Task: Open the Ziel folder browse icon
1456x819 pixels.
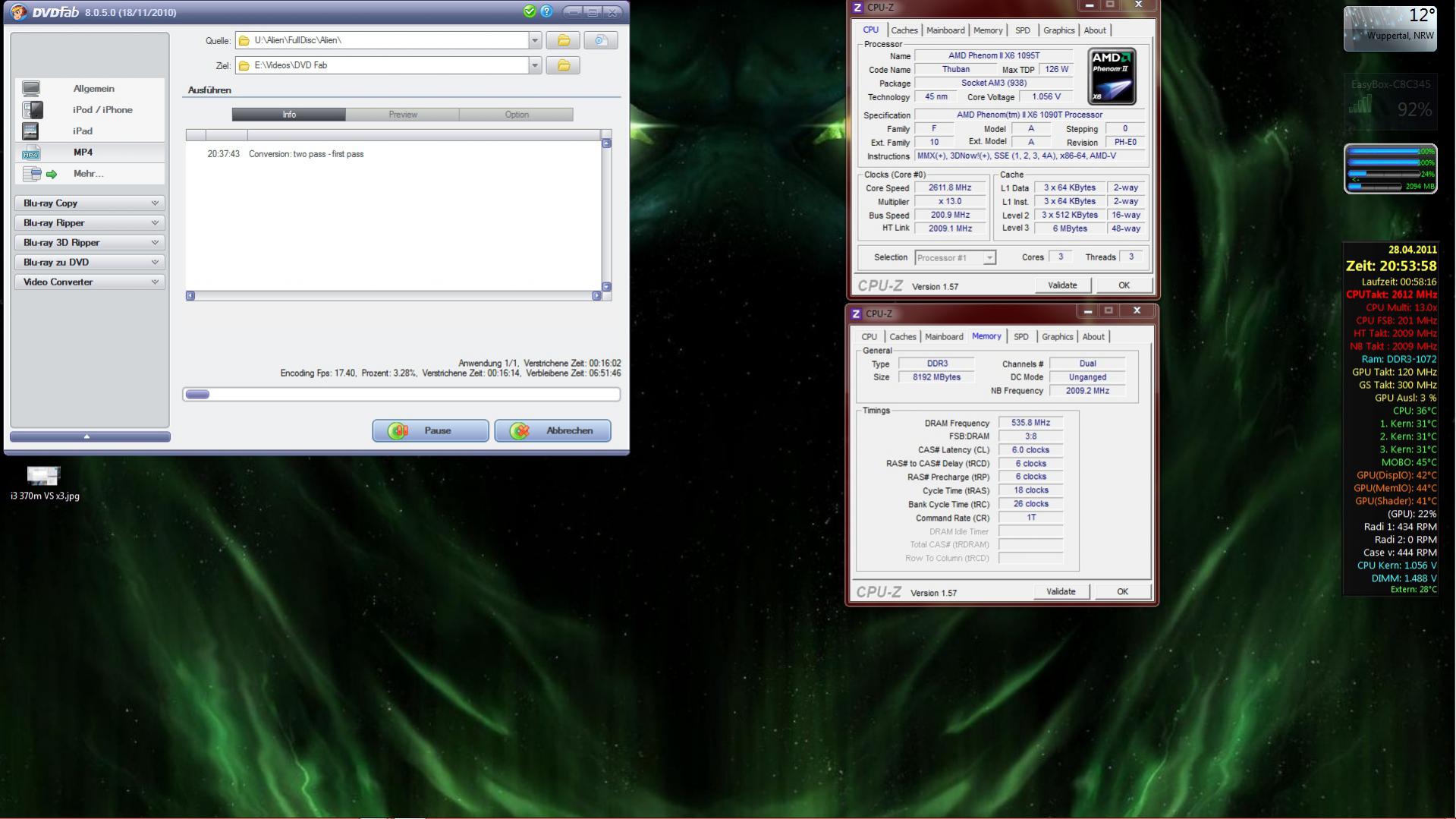Action: pos(564,65)
